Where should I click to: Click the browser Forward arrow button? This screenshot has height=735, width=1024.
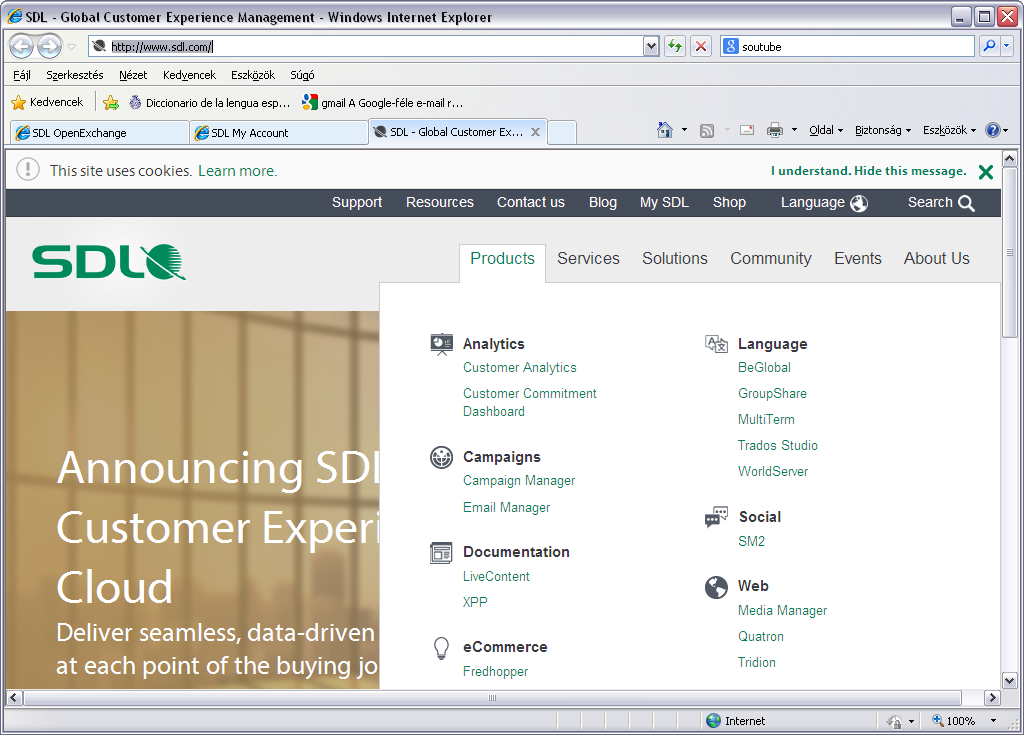coord(50,46)
